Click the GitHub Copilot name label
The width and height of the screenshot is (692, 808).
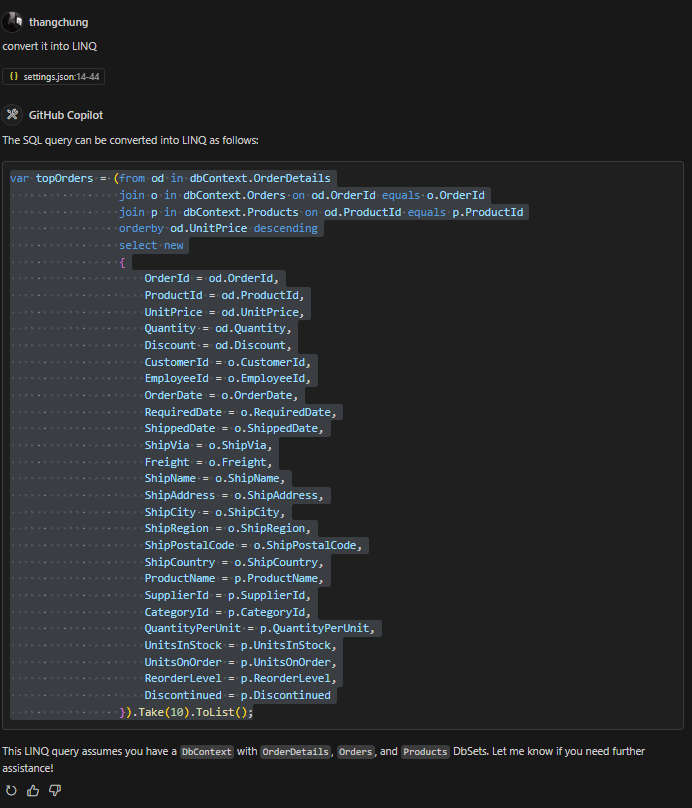[x=66, y=115]
